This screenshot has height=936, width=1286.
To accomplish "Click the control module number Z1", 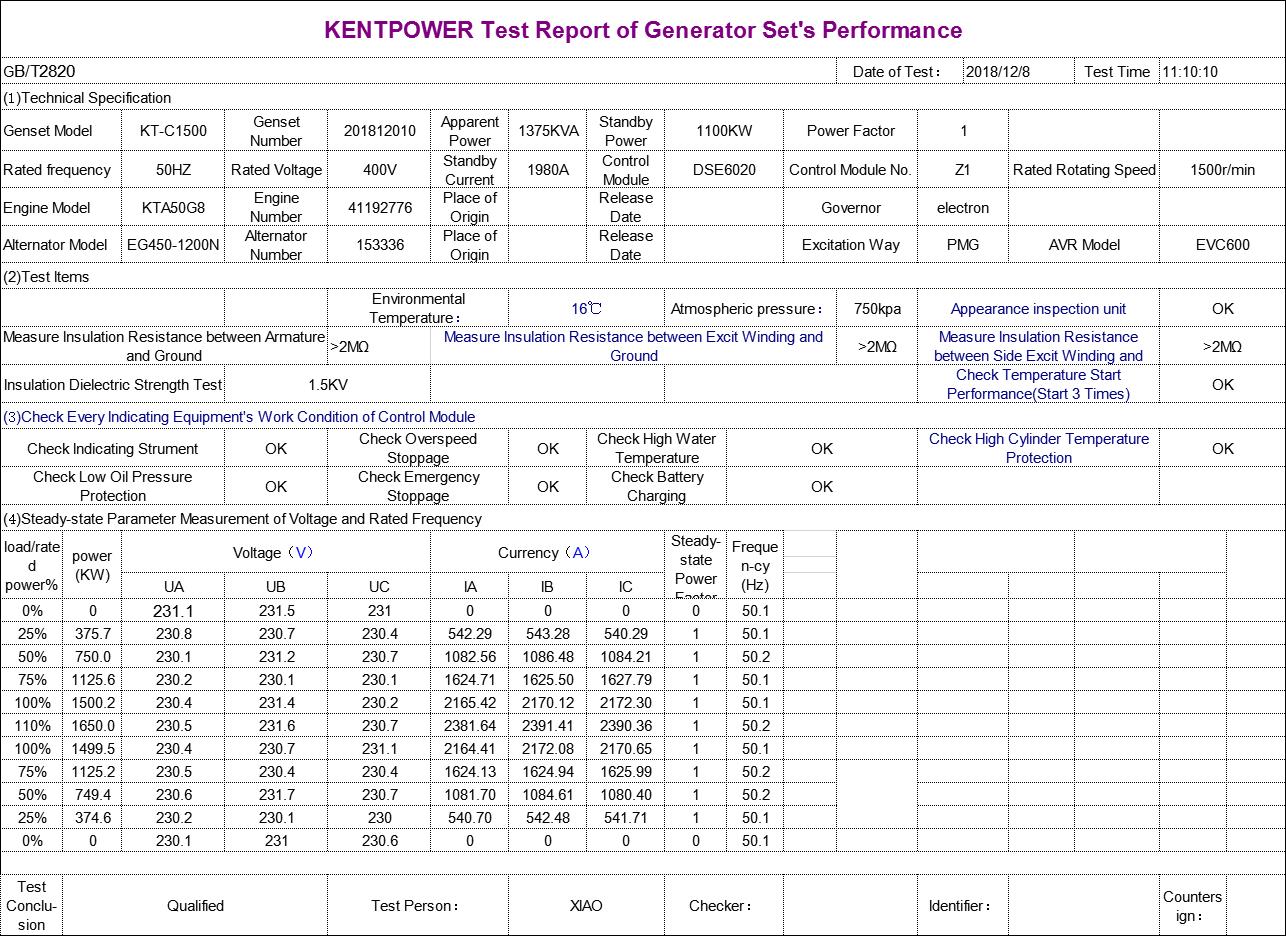I will 962,170.
